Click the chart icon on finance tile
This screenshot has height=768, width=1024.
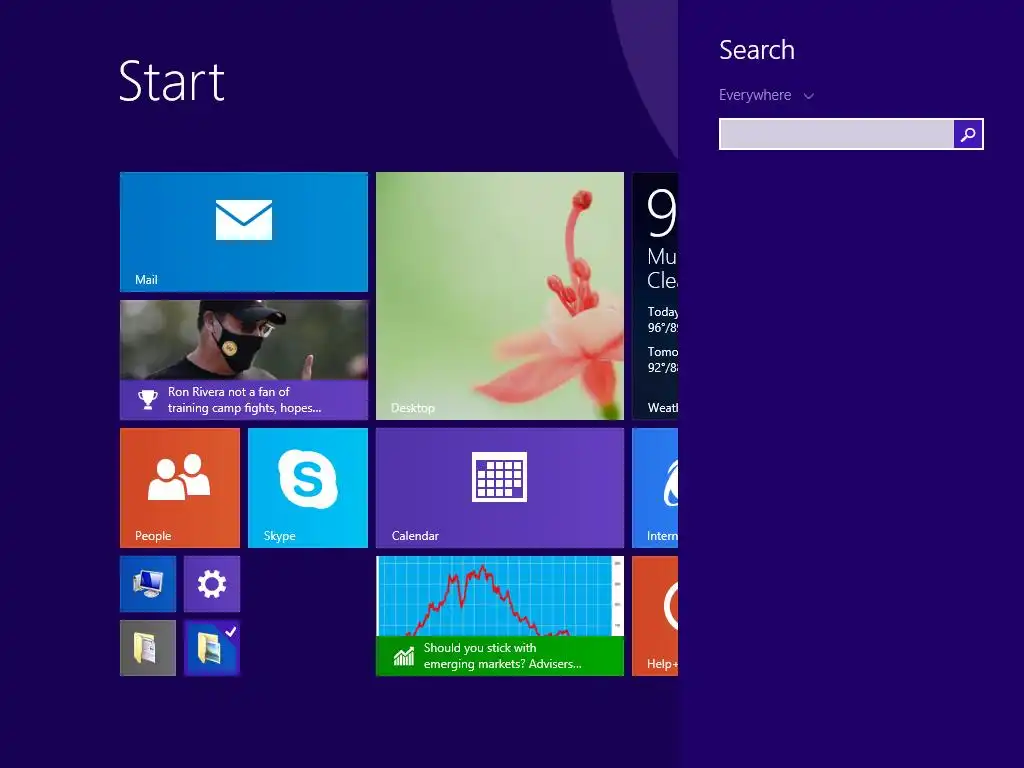[x=404, y=656]
